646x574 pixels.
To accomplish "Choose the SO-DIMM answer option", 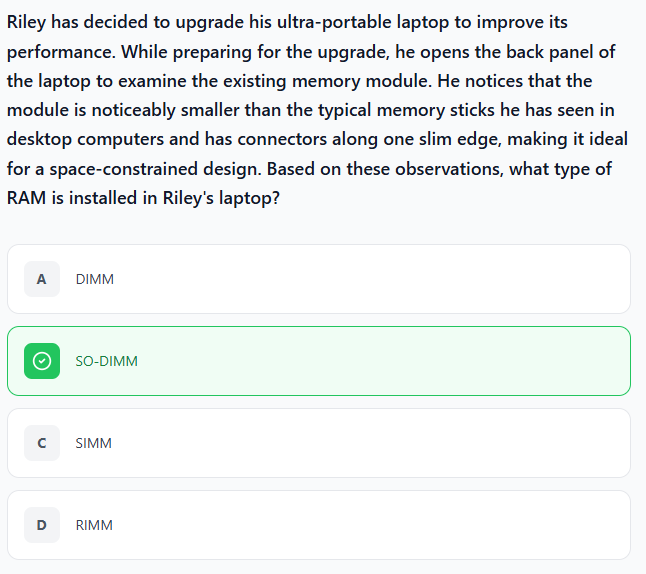I will [319, 361].
